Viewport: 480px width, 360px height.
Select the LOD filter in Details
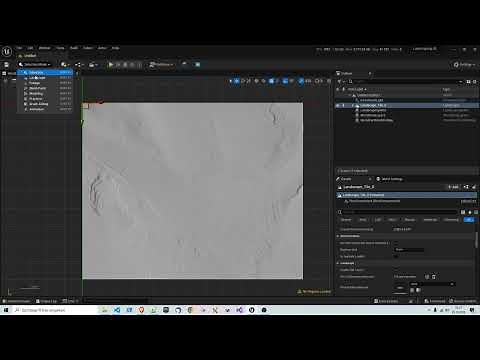coord(378,220)
